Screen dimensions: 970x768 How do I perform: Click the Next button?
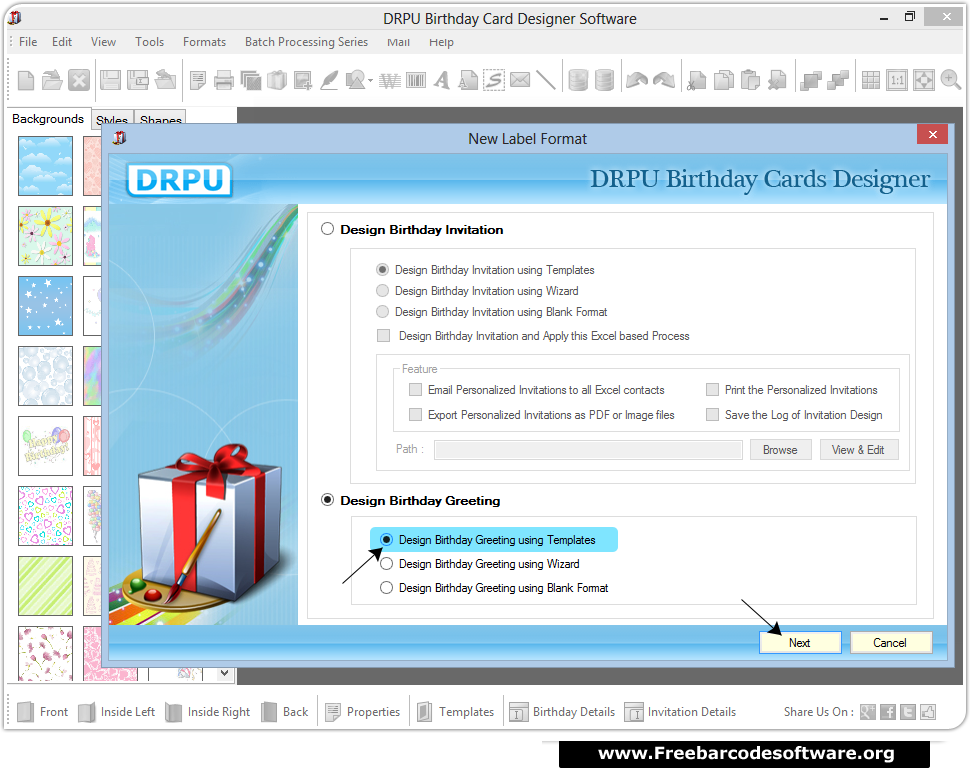800,642
